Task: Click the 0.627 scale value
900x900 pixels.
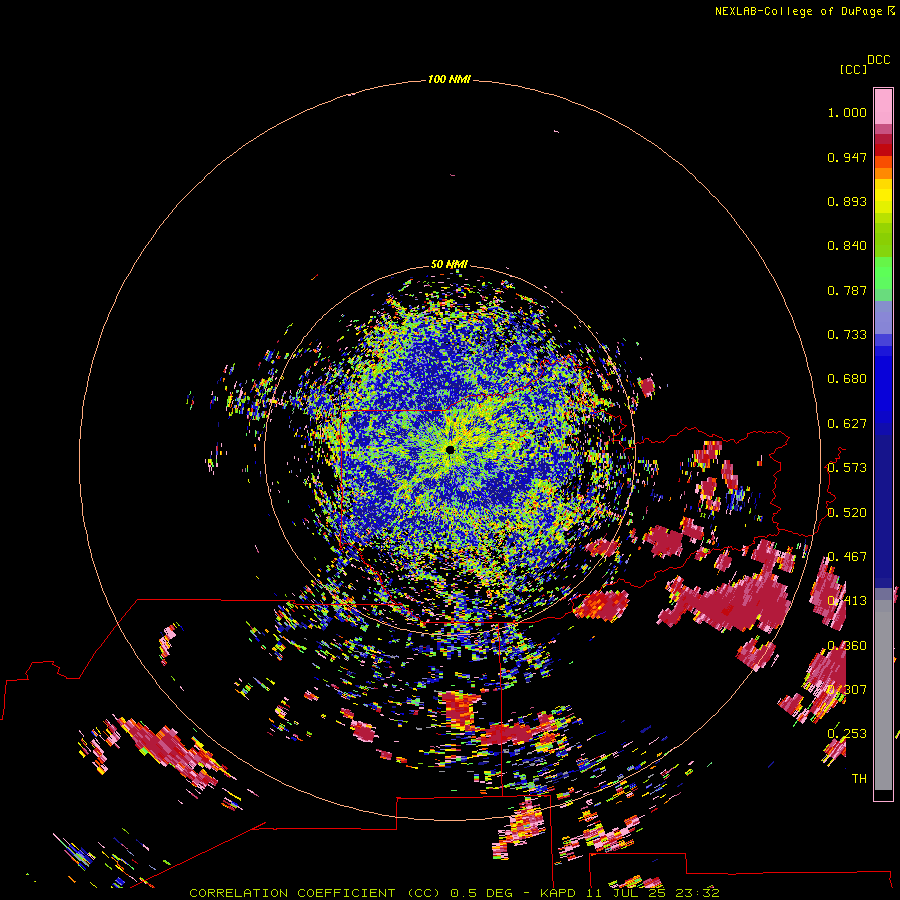Action: pos(847,424)
